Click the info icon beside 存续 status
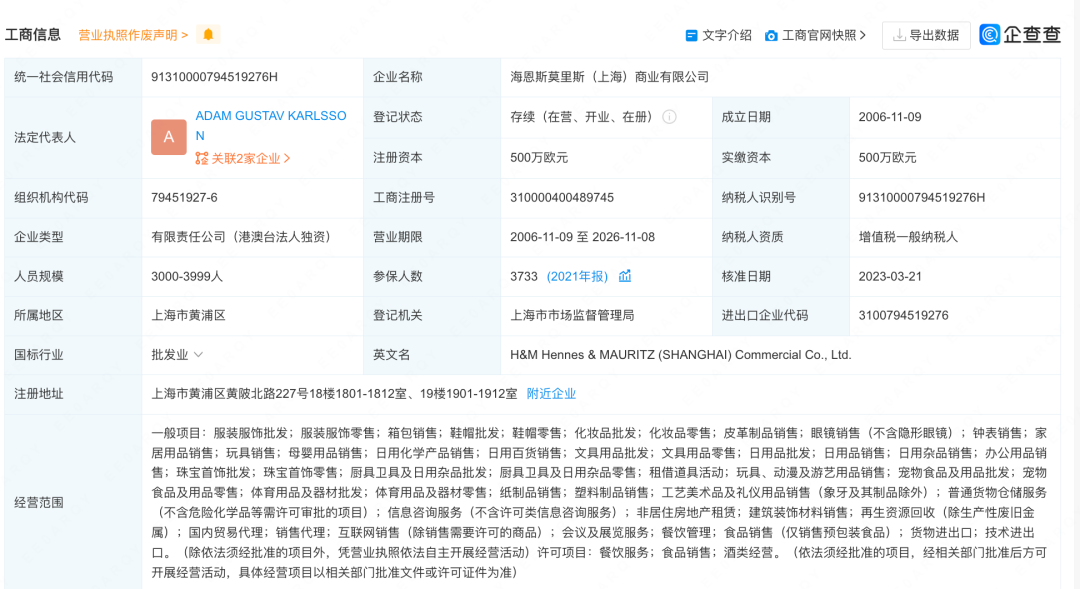 click(x=669, y=117)
